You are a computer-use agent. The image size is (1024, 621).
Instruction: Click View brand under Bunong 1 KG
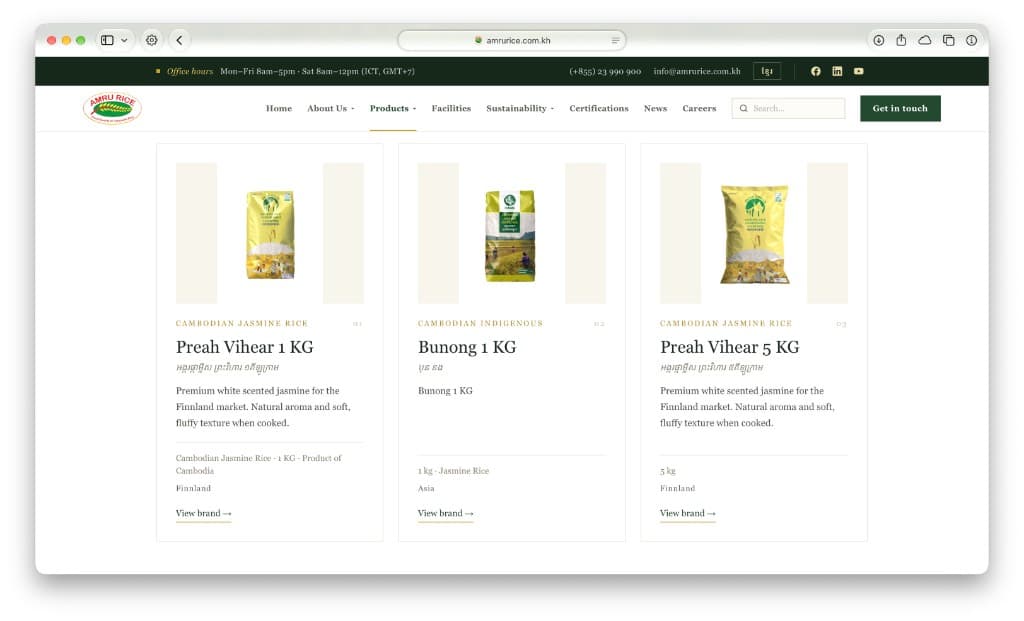[x=445, y=514]
